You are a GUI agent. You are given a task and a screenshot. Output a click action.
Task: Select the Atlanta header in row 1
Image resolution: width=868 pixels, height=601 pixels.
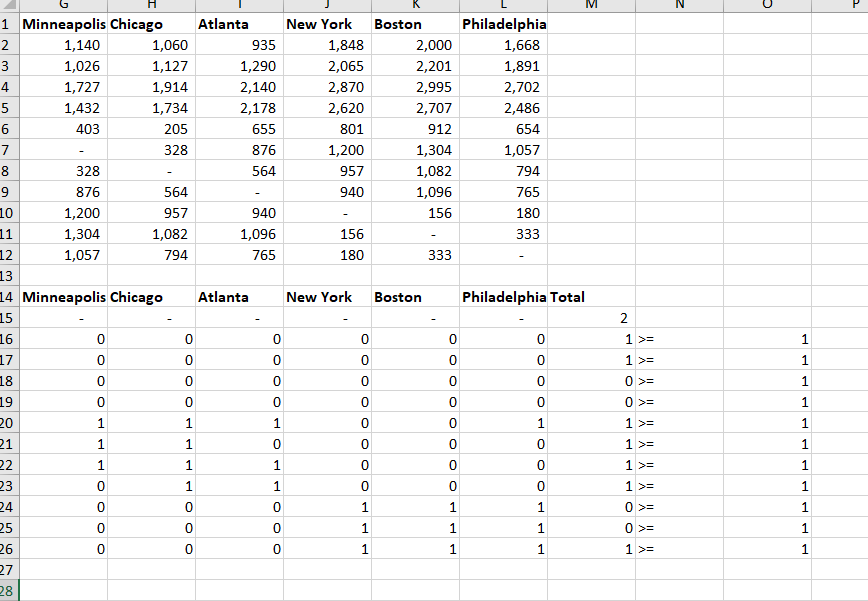[239, 24]
